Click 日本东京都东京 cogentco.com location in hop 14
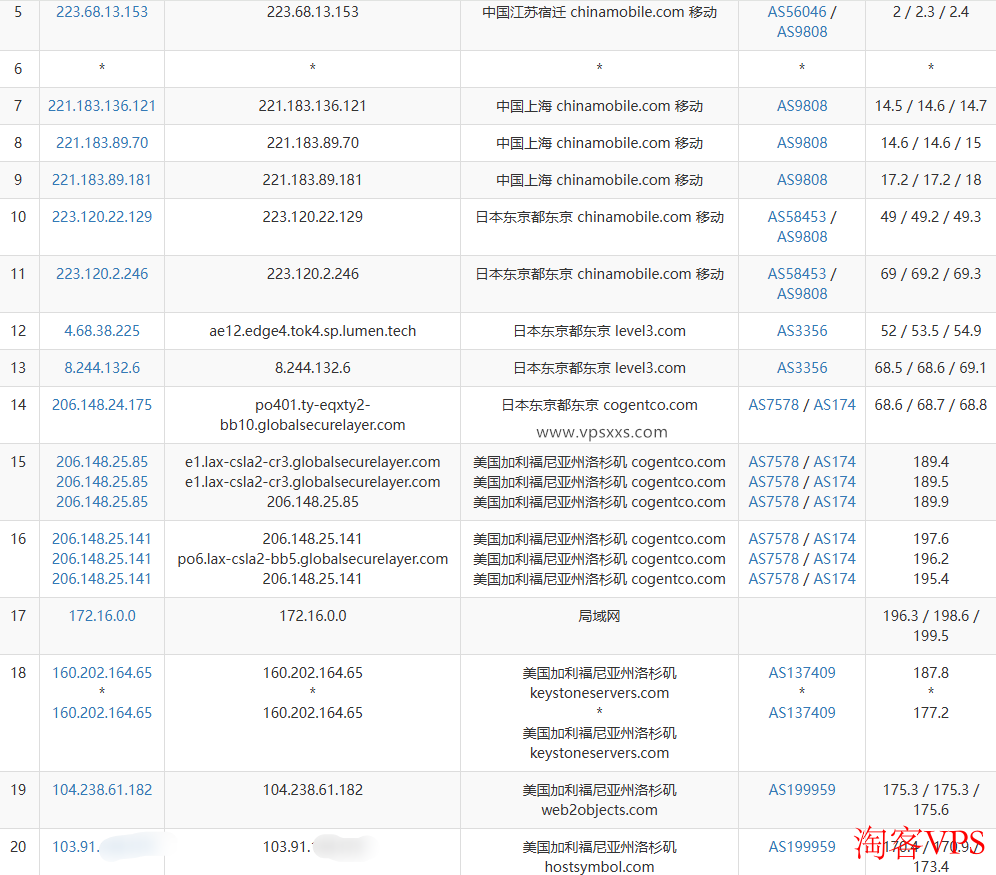This screenshot has width=996, height=875. (599, 405)
